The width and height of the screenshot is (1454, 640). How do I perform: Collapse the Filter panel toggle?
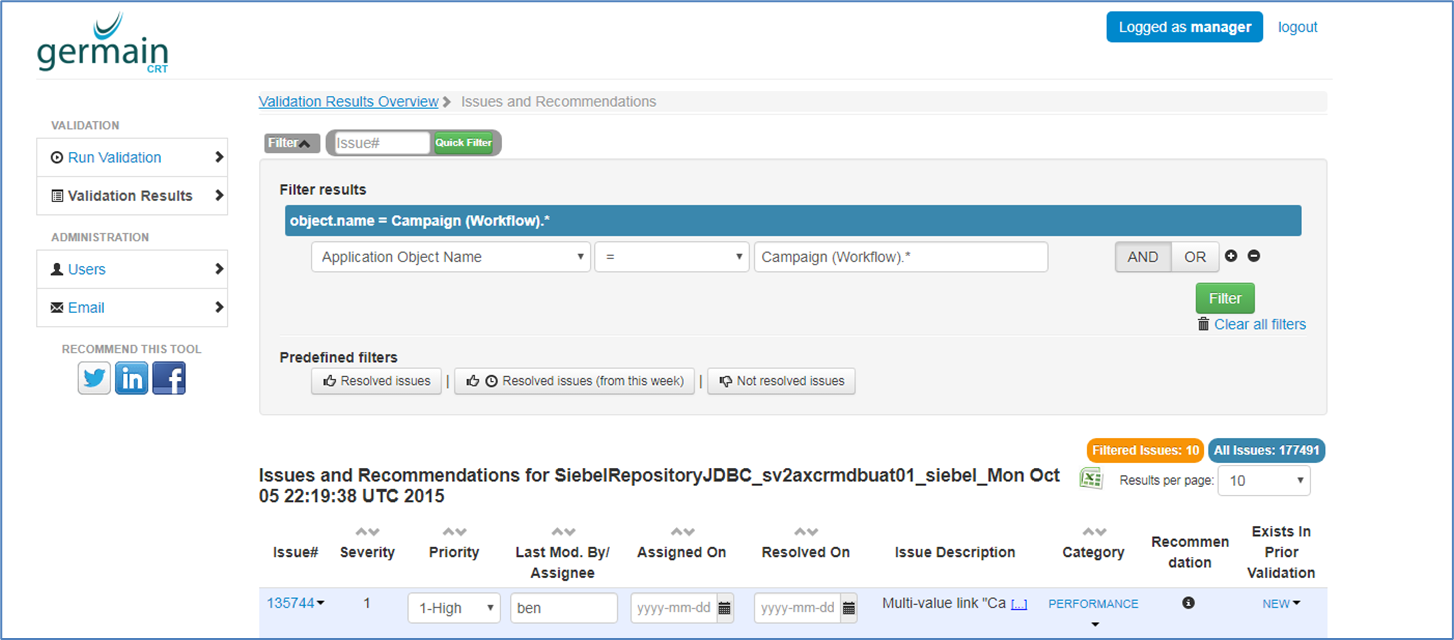pyautogui.click(x=291, y=143)
